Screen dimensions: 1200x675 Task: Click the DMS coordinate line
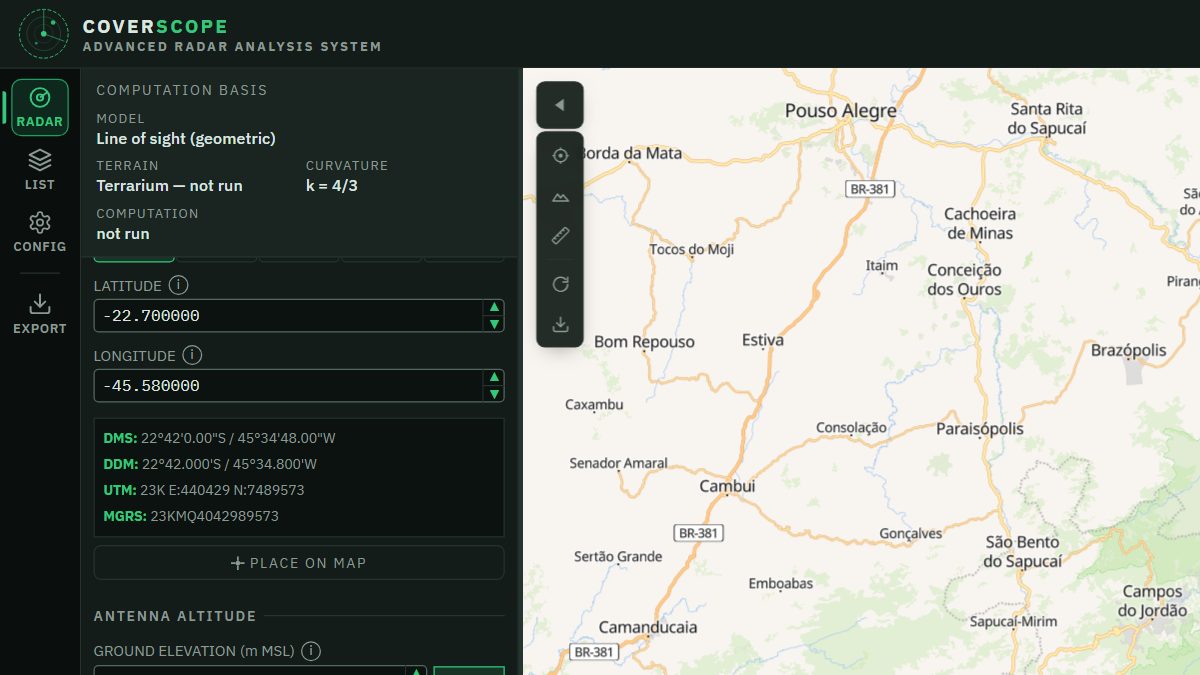219,438
